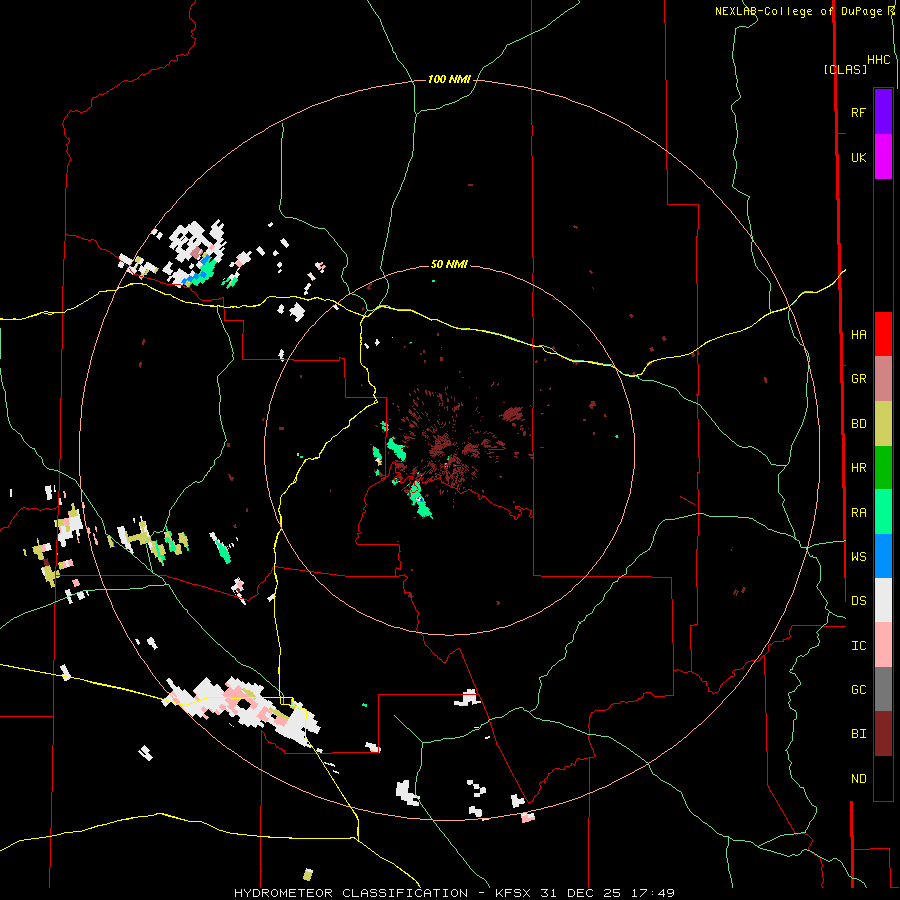Click the "HYDROMETEOR CLASSIFICATION - KFSX" caption

(x=382, y=893)
